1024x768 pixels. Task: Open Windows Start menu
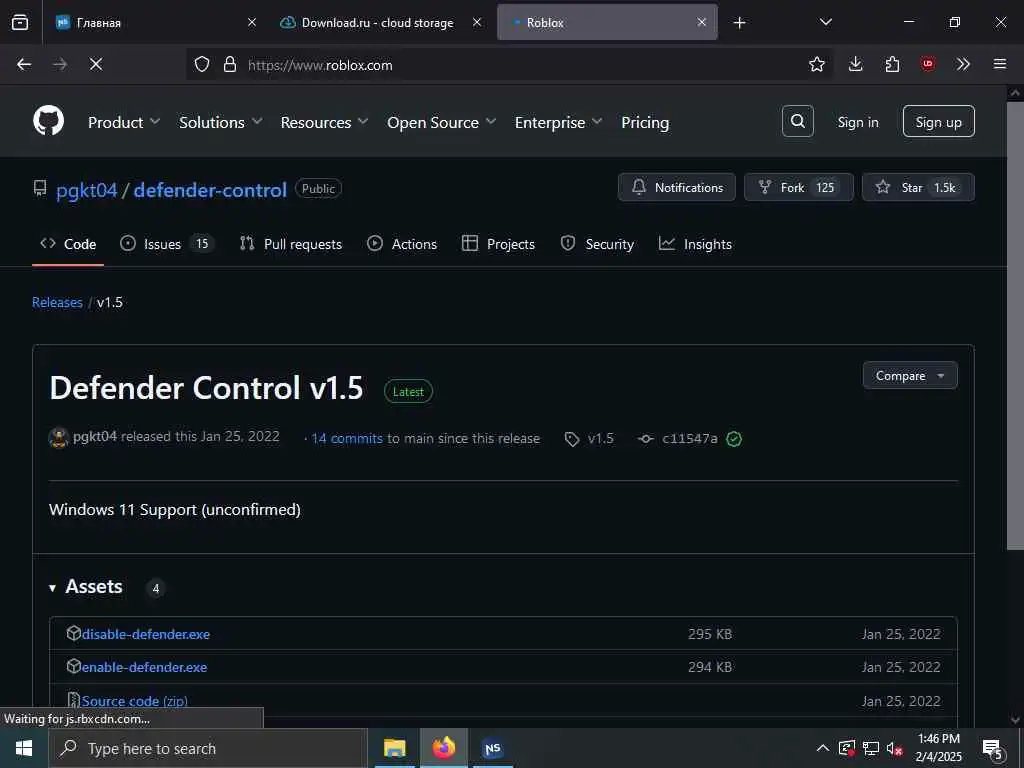(24, 748)
